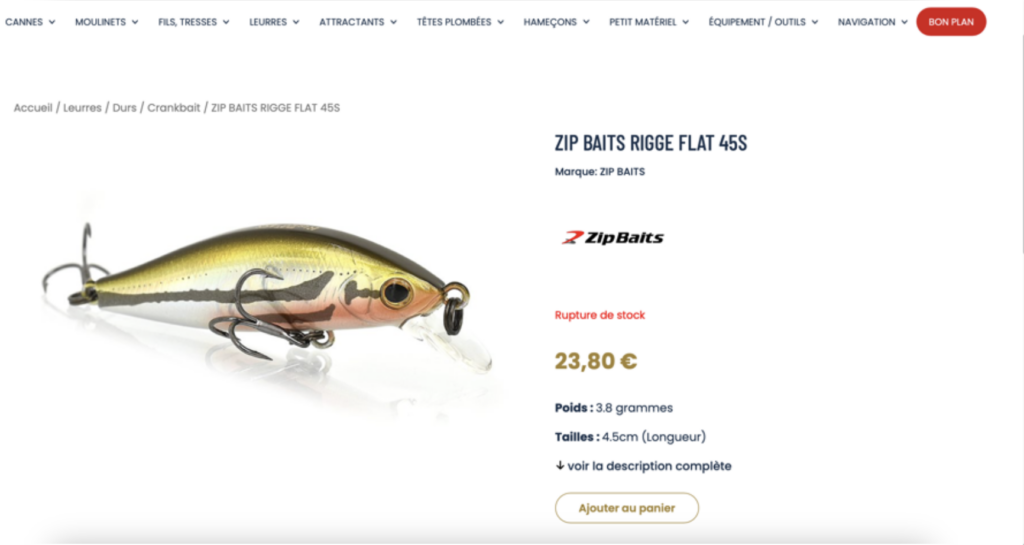Open the PETIT MATÉRIEL menu item
The width and height of the screenshot is (1024, 545).
[648, 22]
